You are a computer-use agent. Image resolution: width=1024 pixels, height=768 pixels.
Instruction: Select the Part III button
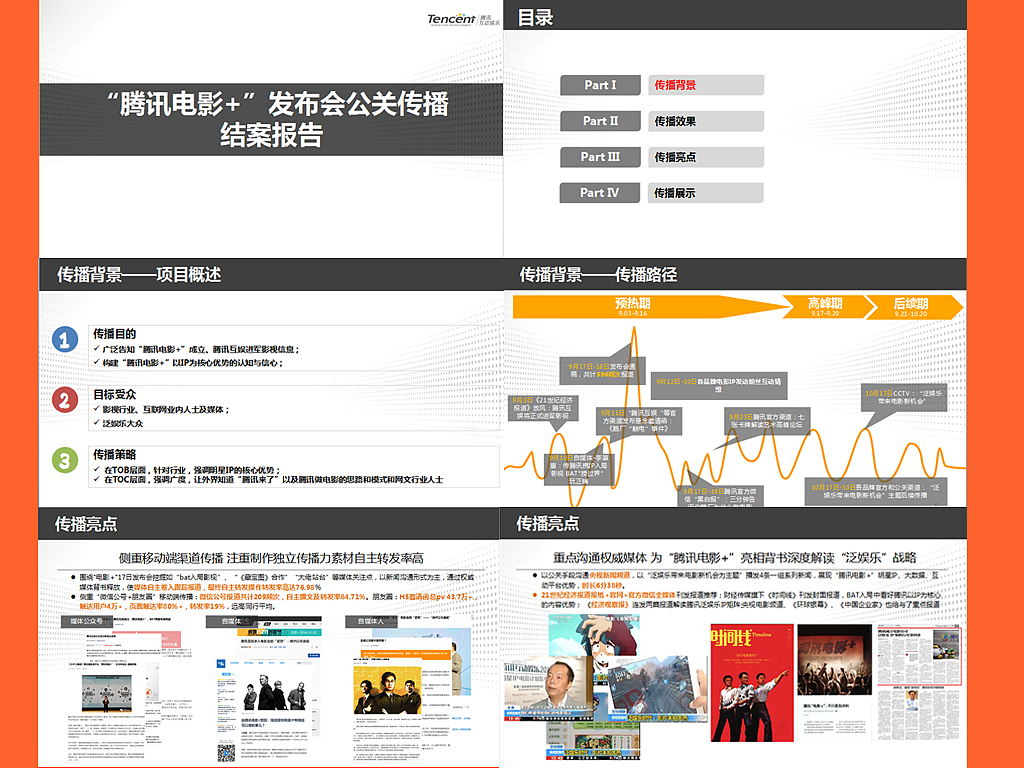(x=600, y=157)
